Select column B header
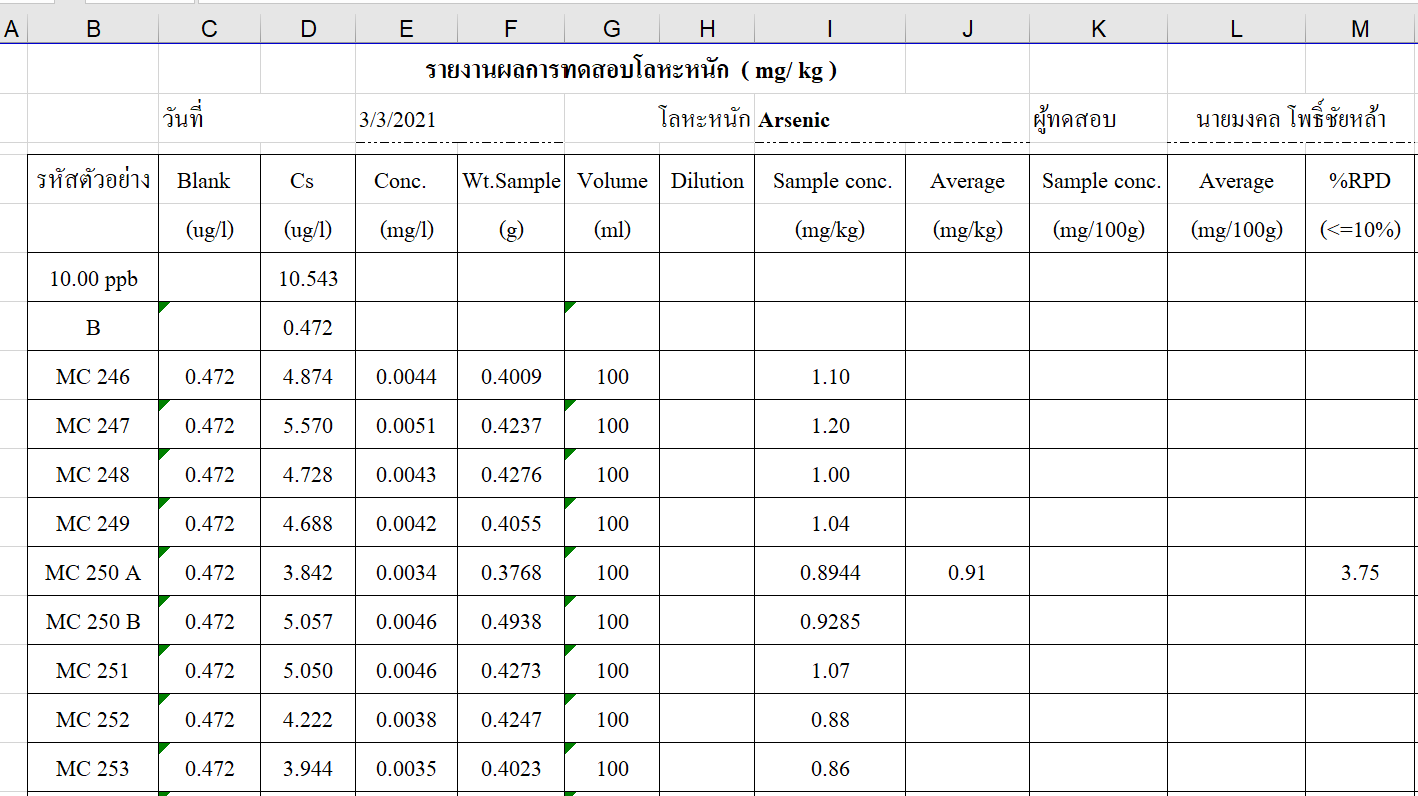Viewport: 1418px width, 796px height. click(93, 30)
